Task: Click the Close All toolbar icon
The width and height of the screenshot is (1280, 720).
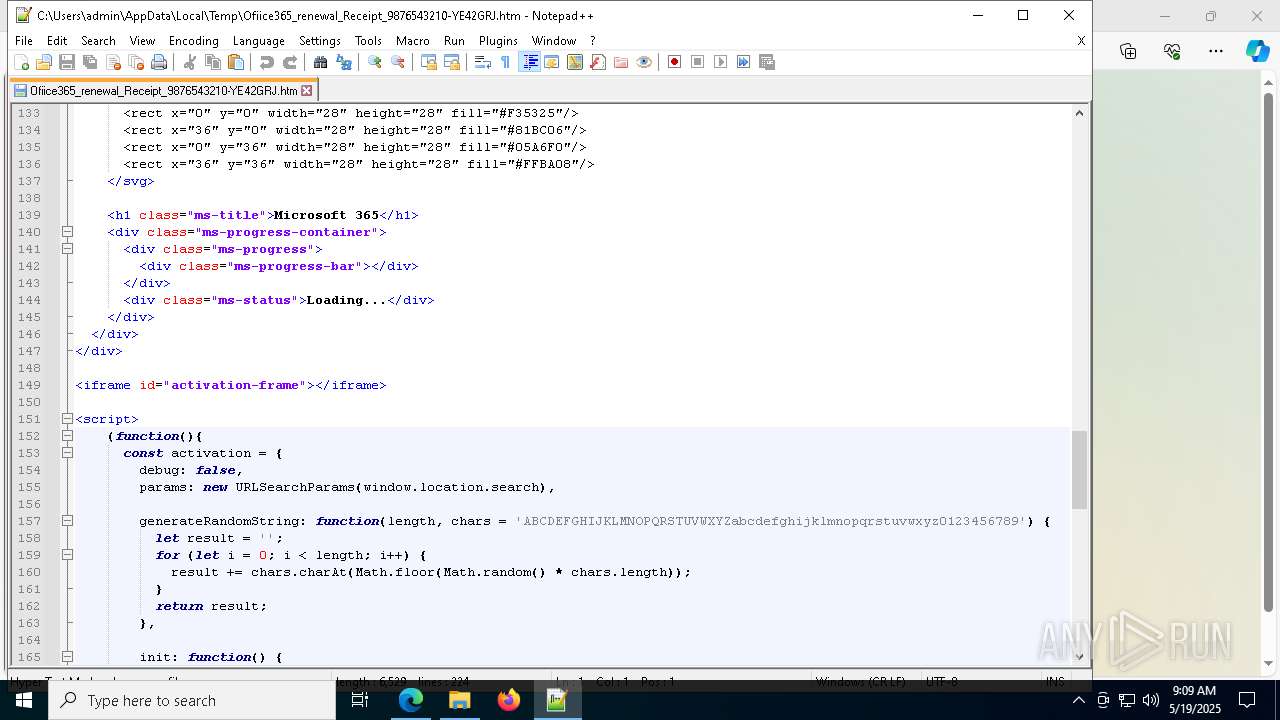Action: [136, 62]
